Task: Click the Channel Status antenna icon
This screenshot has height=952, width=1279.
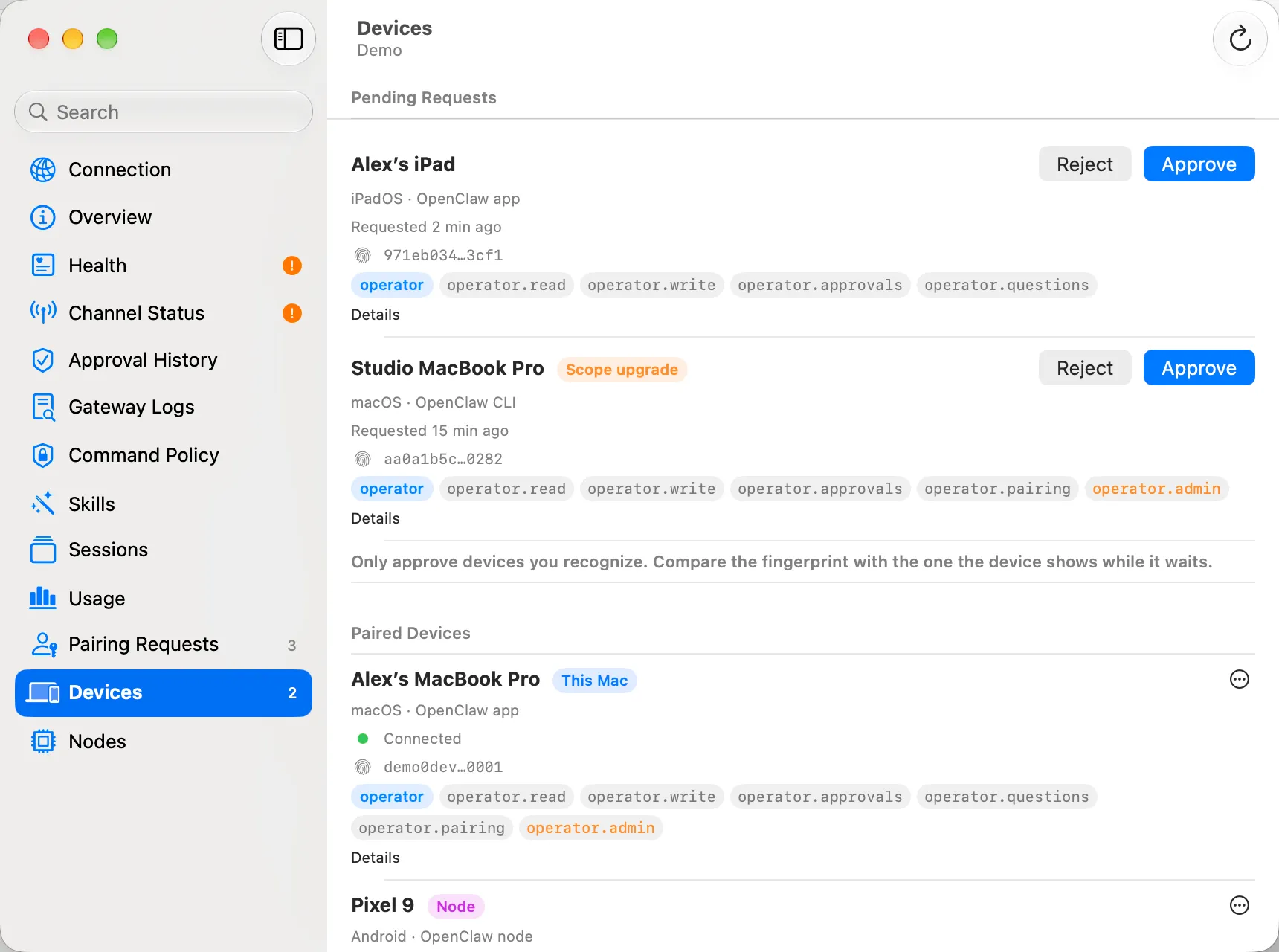Action: [x=43, y=312]
